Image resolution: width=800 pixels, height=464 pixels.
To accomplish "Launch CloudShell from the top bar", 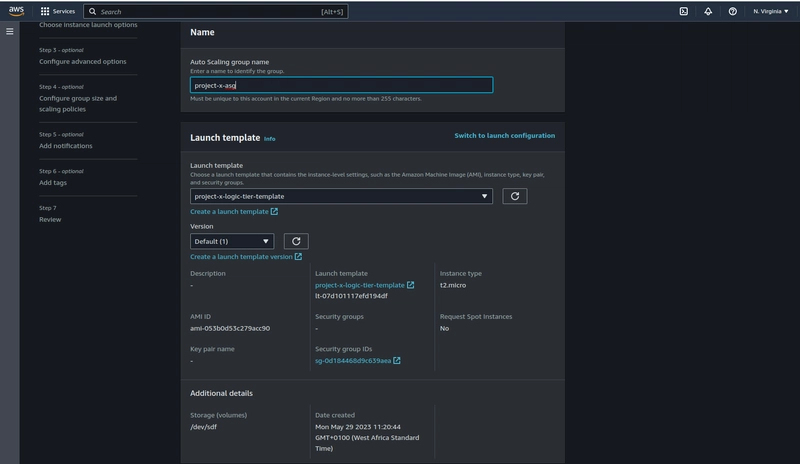I will click(684, 11).
